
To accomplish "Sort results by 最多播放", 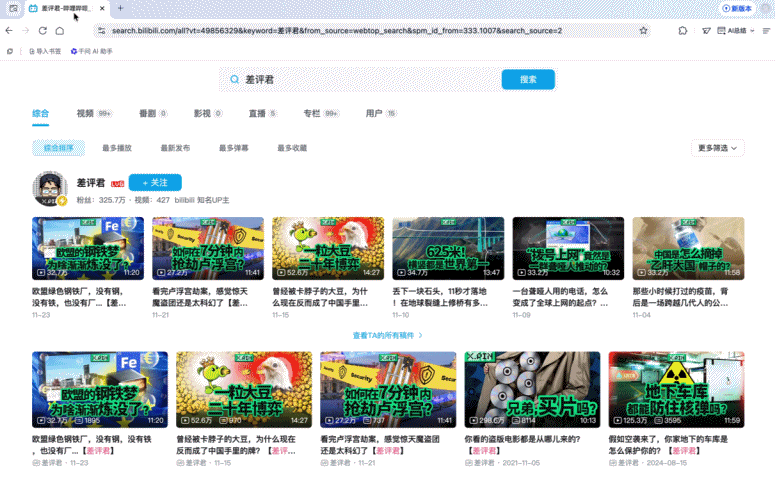I will pyautogui.click(x=117, y=148).
